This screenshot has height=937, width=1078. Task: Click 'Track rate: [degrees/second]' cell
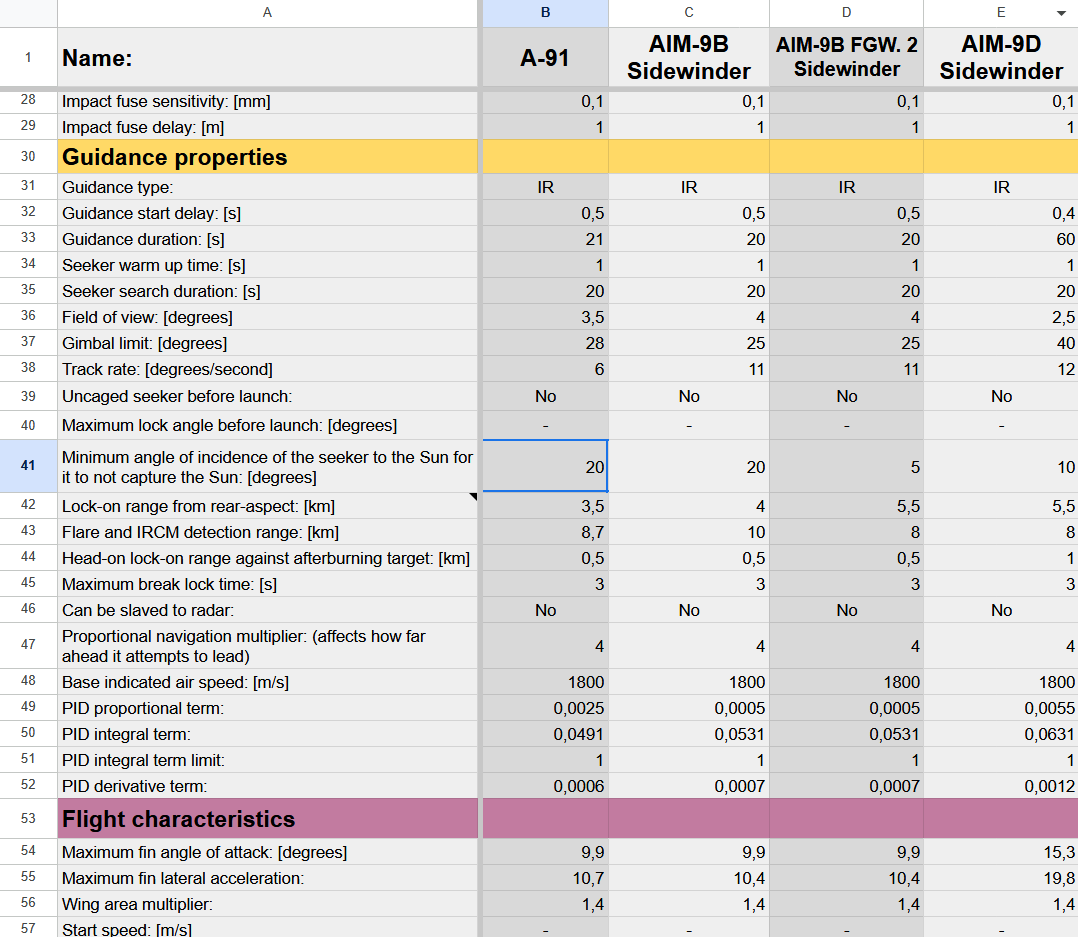tap(267, 369)
